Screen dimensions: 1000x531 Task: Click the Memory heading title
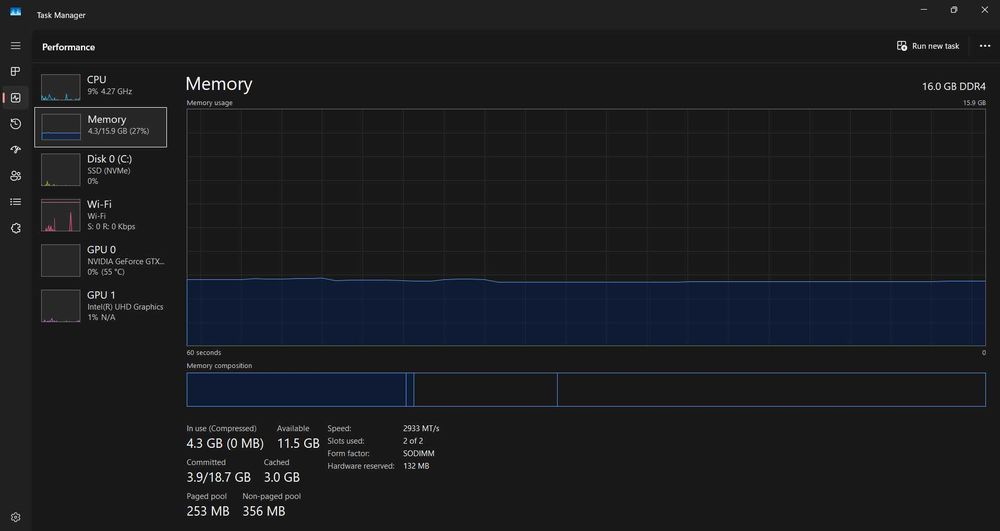(x=219, y=84)
